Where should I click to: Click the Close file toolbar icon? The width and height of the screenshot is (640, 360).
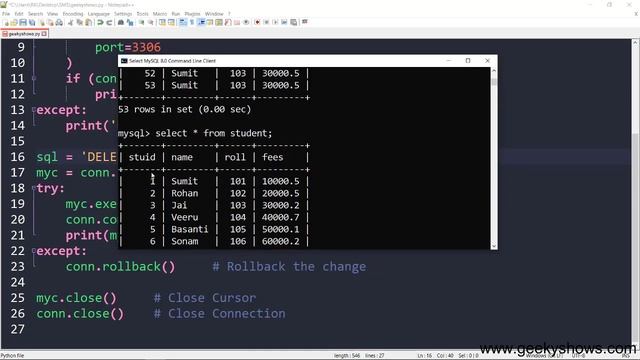[x=42, y=22]
